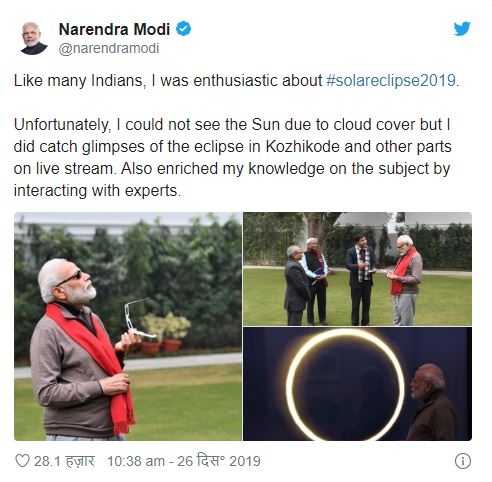Click the 10:38 am timestamp link
The image size is (492, 482).
pyautogui.click(x=136, y=461)
